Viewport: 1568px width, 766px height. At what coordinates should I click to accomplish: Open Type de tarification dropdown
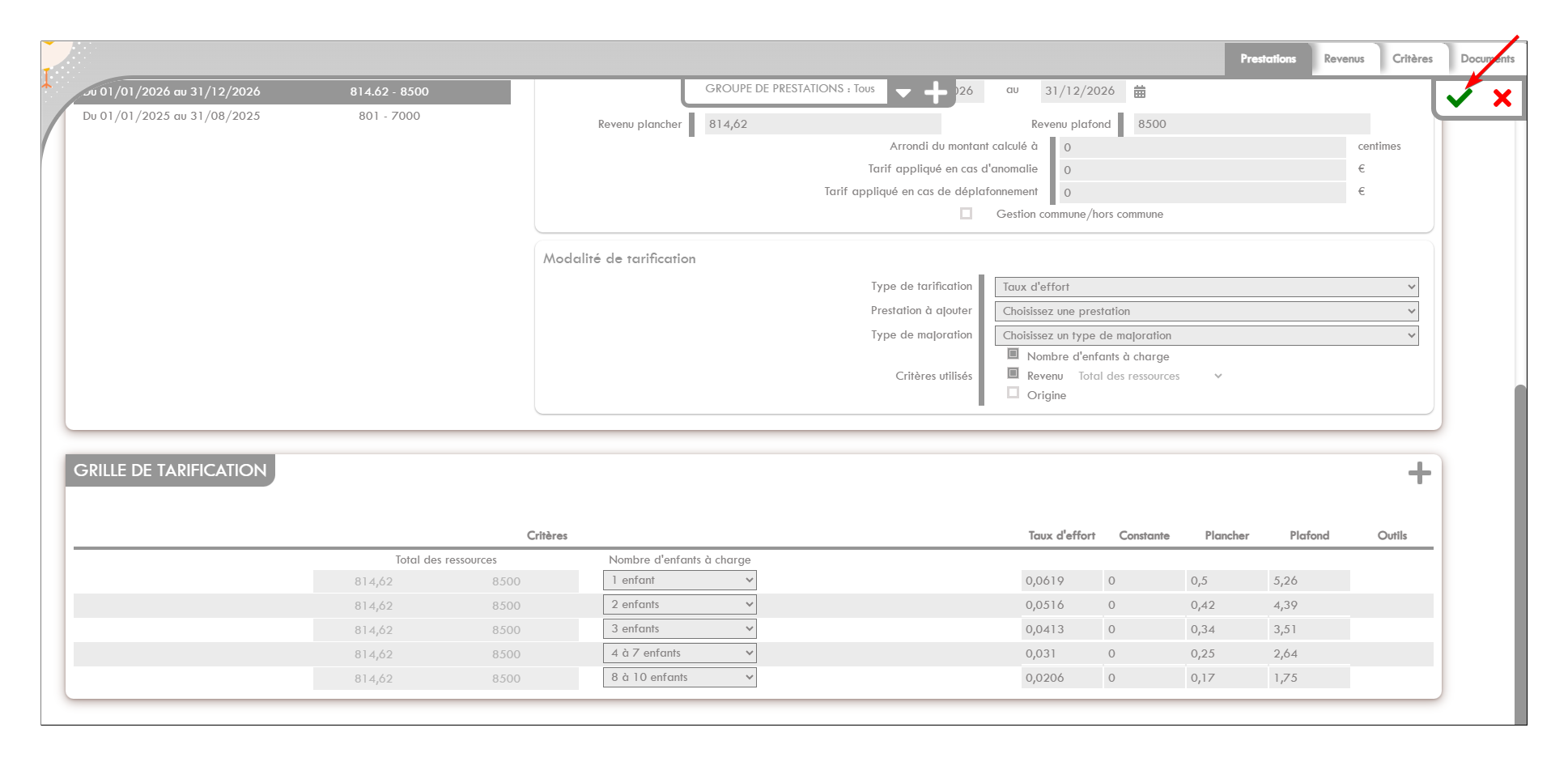point(1205,287)
